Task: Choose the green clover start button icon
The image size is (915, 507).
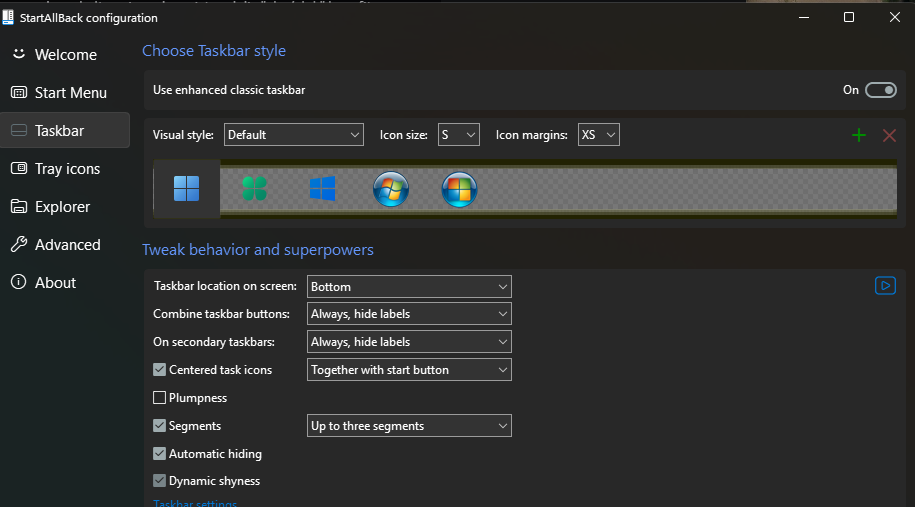Action: pos(254,188)
